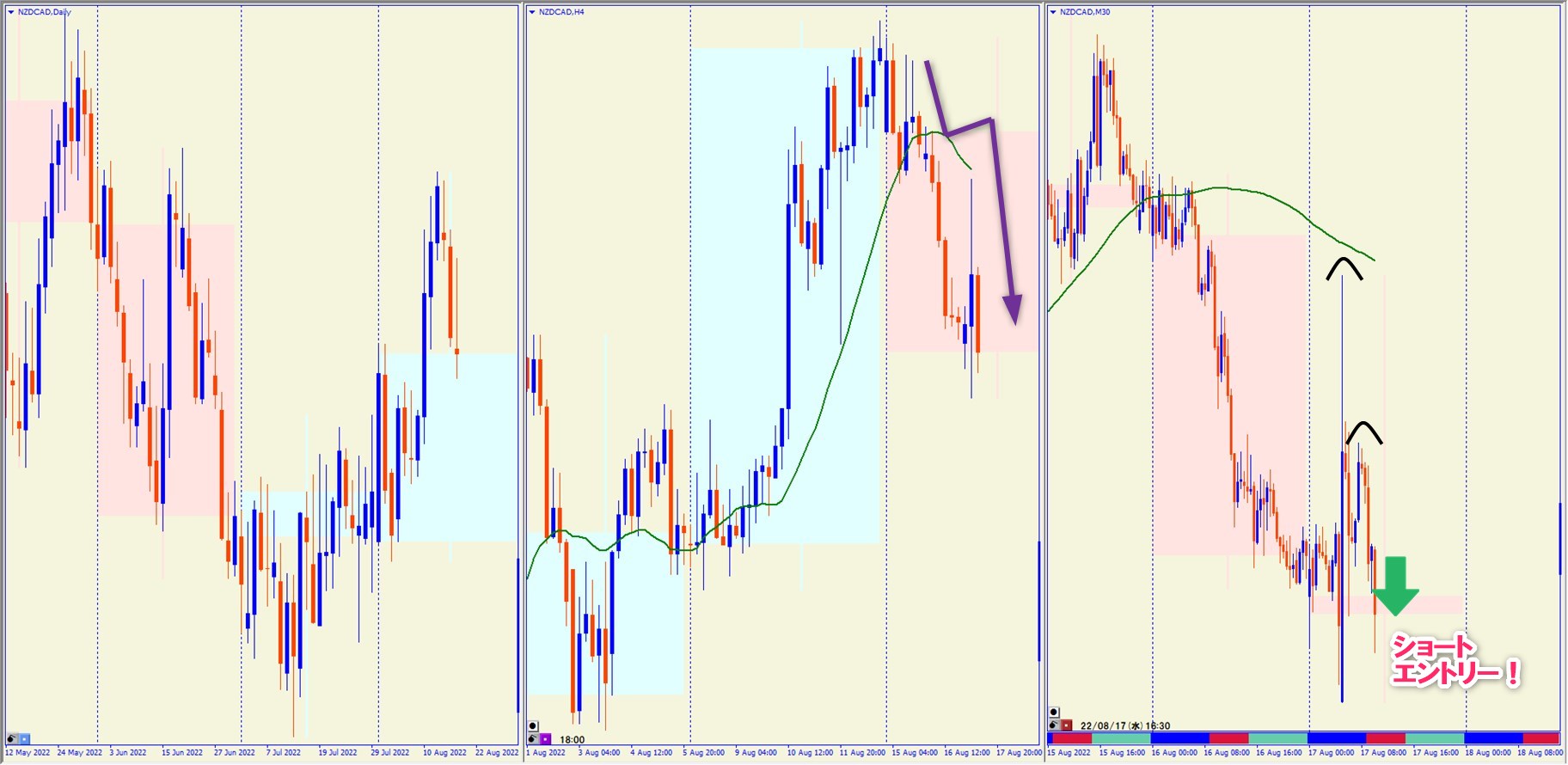The height and width of the screenshot is (765, 1568).
Task: Click the 10 Aug 12:00 label on H4 axis
Action: coord(810,753)
